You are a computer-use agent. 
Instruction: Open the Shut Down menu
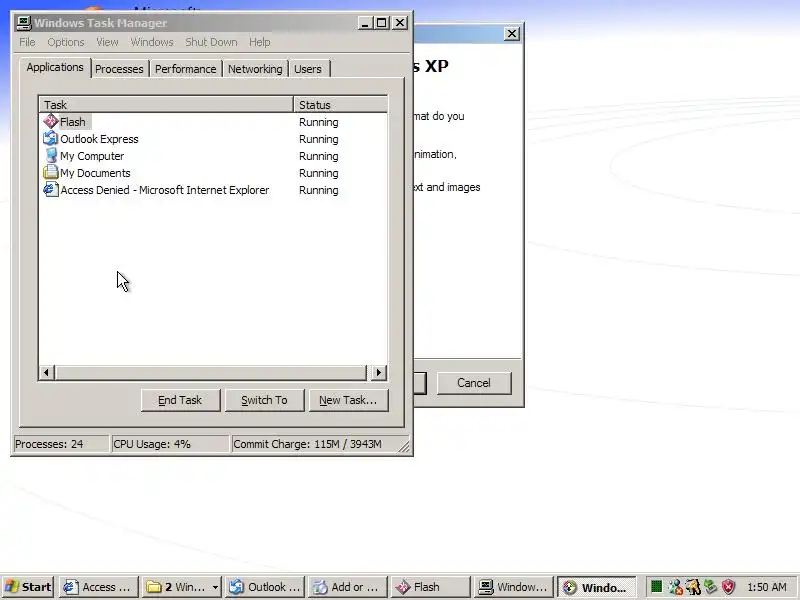coord(211,42)
